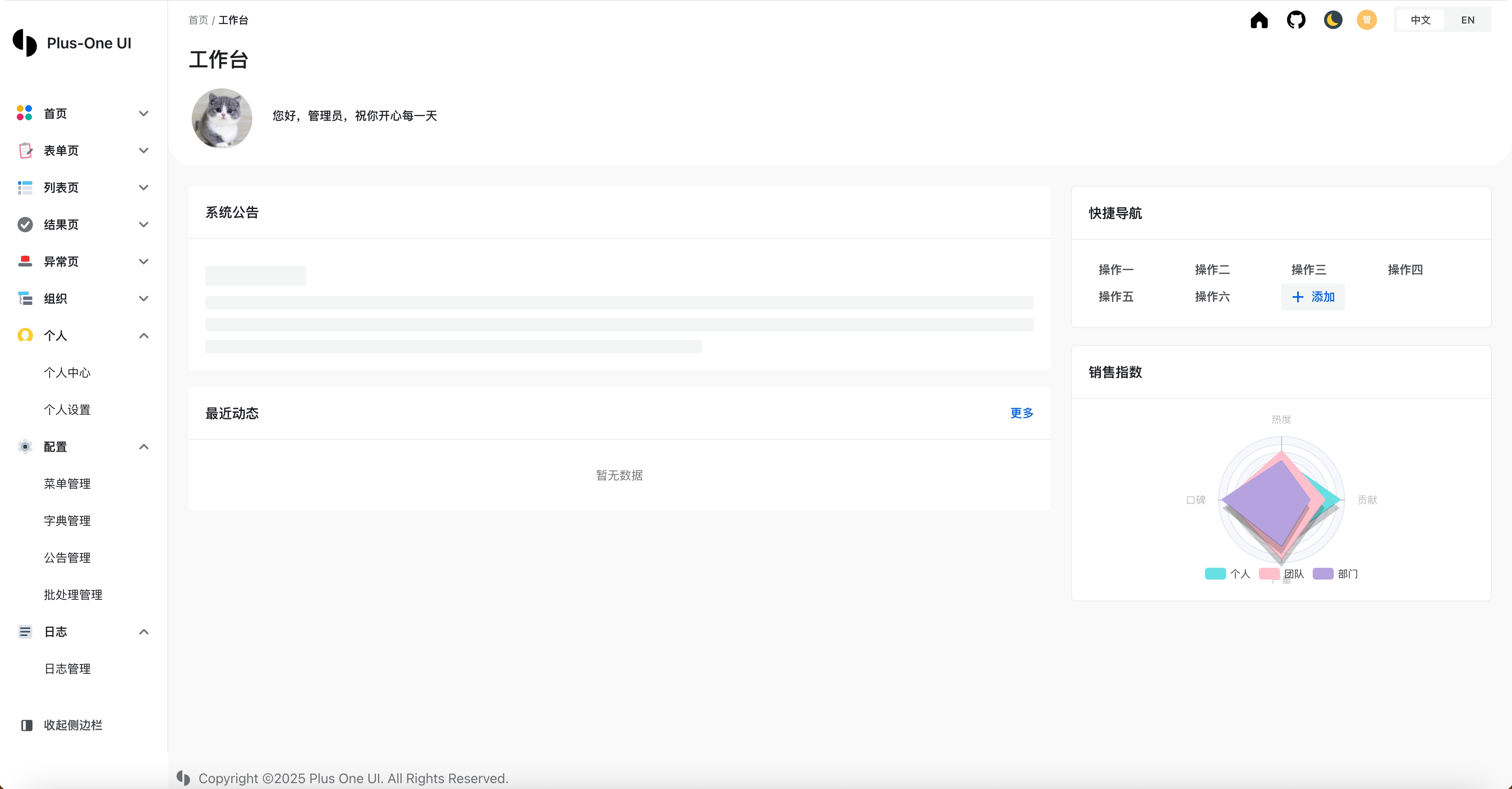Click the 更多 link in 最近动态
The height and width of the screenshot is (789, 1512).
pos(1021,413)
